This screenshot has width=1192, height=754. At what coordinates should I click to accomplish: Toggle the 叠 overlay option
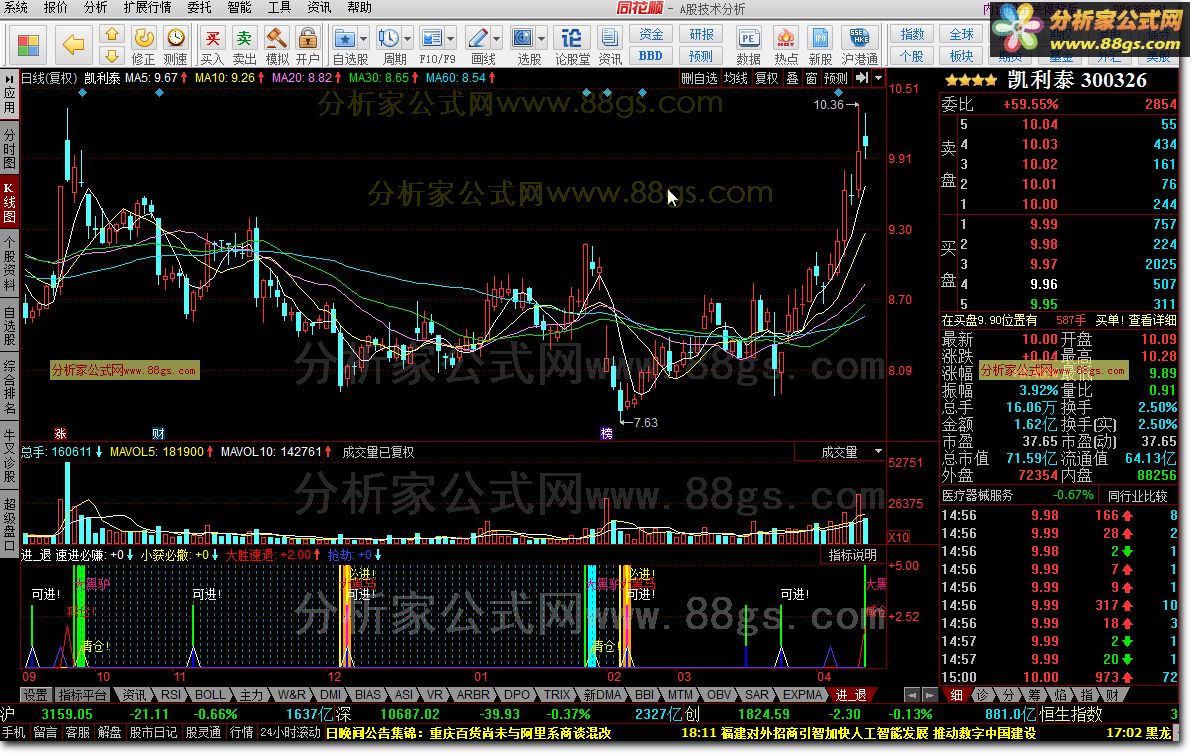(x=792, y=78)
